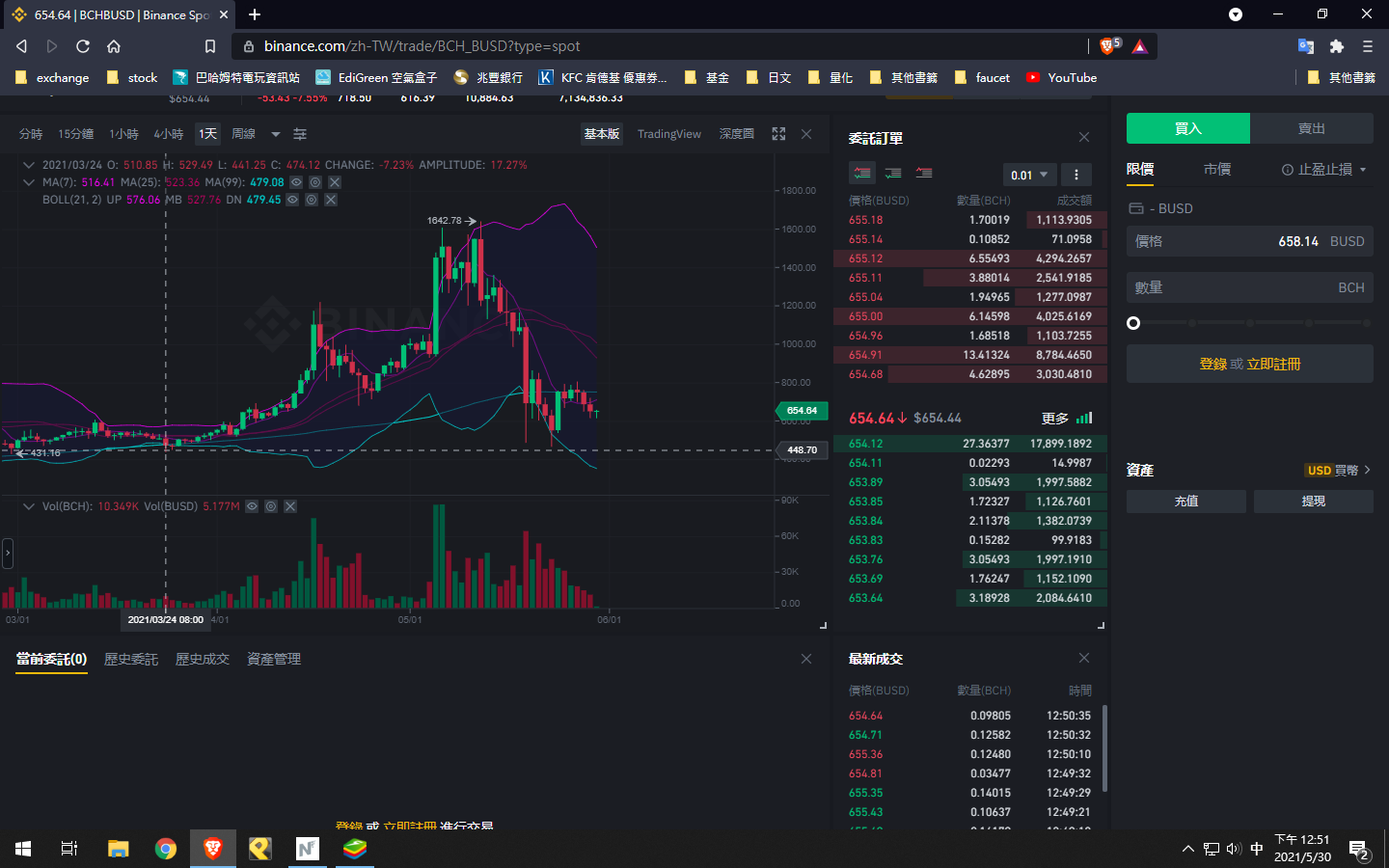Click 更多 link in order book
Screen dimensions: 1389x868
[x=1055, y=419]
